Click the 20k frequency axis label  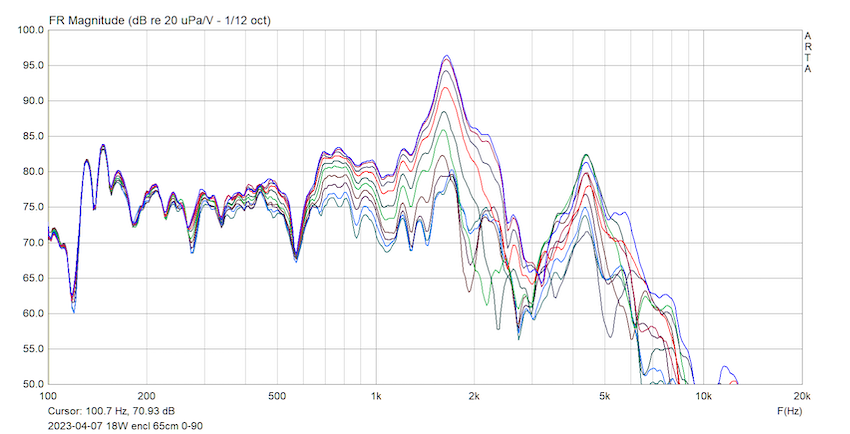click(x=800, y=395)
